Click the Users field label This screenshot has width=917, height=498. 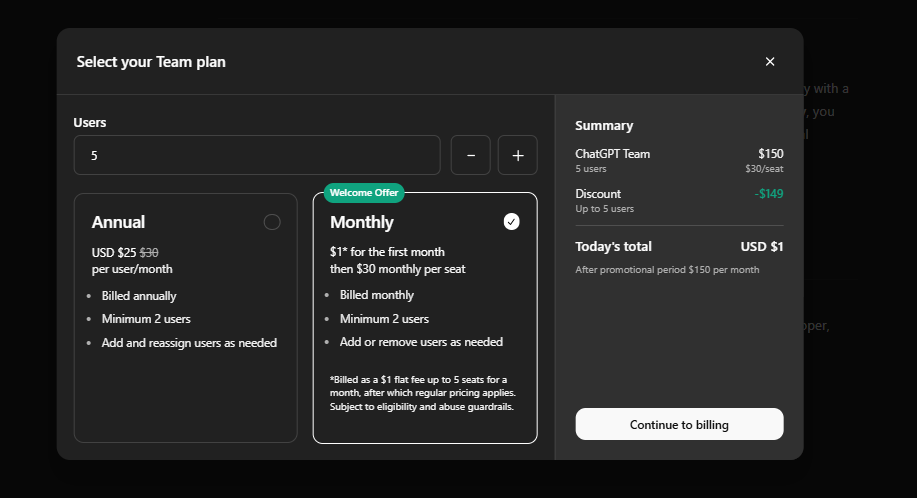[x=89, y=123]
